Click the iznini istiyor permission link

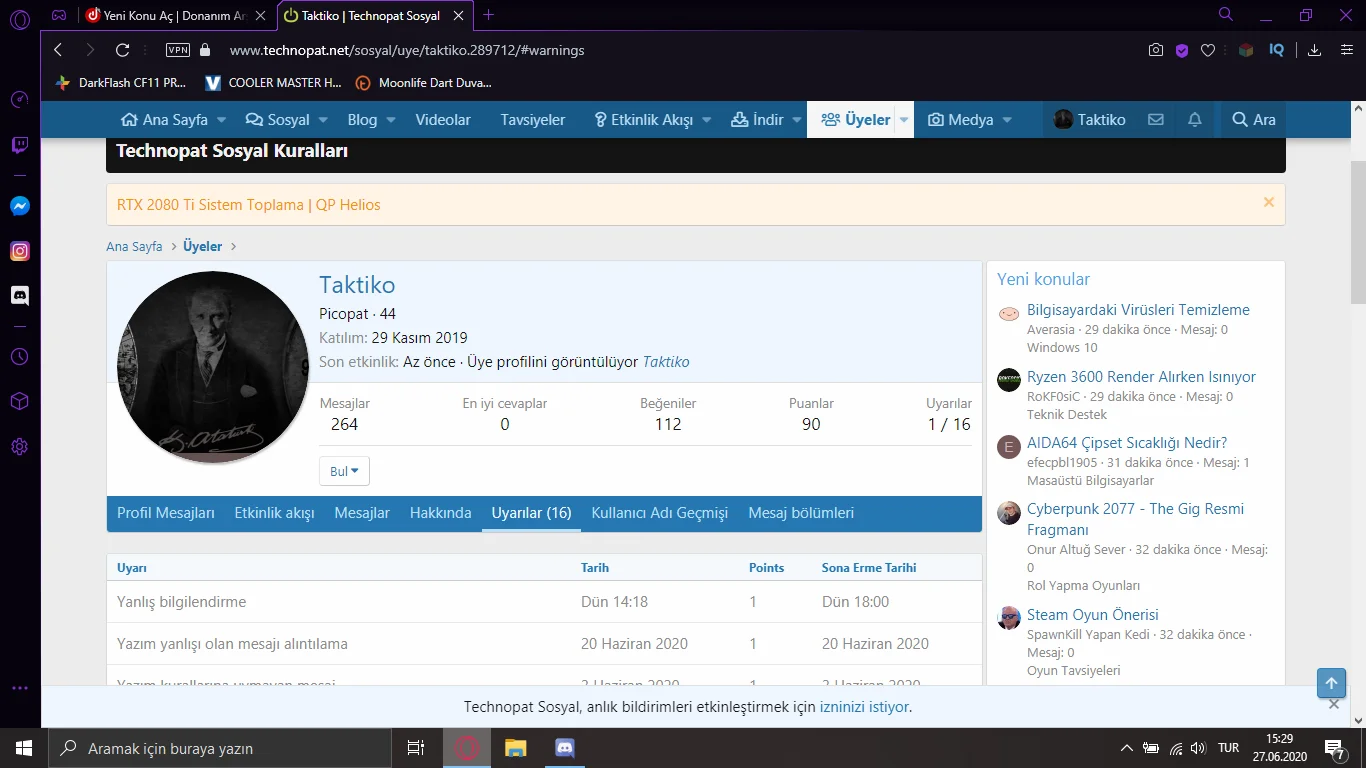[865, 707]
